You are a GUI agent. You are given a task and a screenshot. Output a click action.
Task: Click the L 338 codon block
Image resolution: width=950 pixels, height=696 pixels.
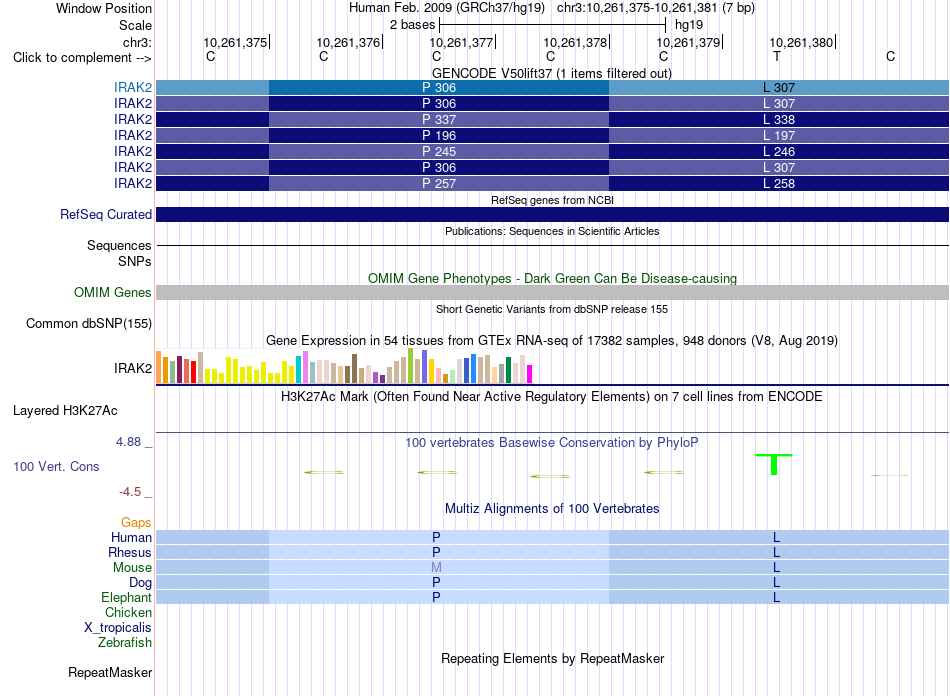pyautogui.click(x=779, y=119)
